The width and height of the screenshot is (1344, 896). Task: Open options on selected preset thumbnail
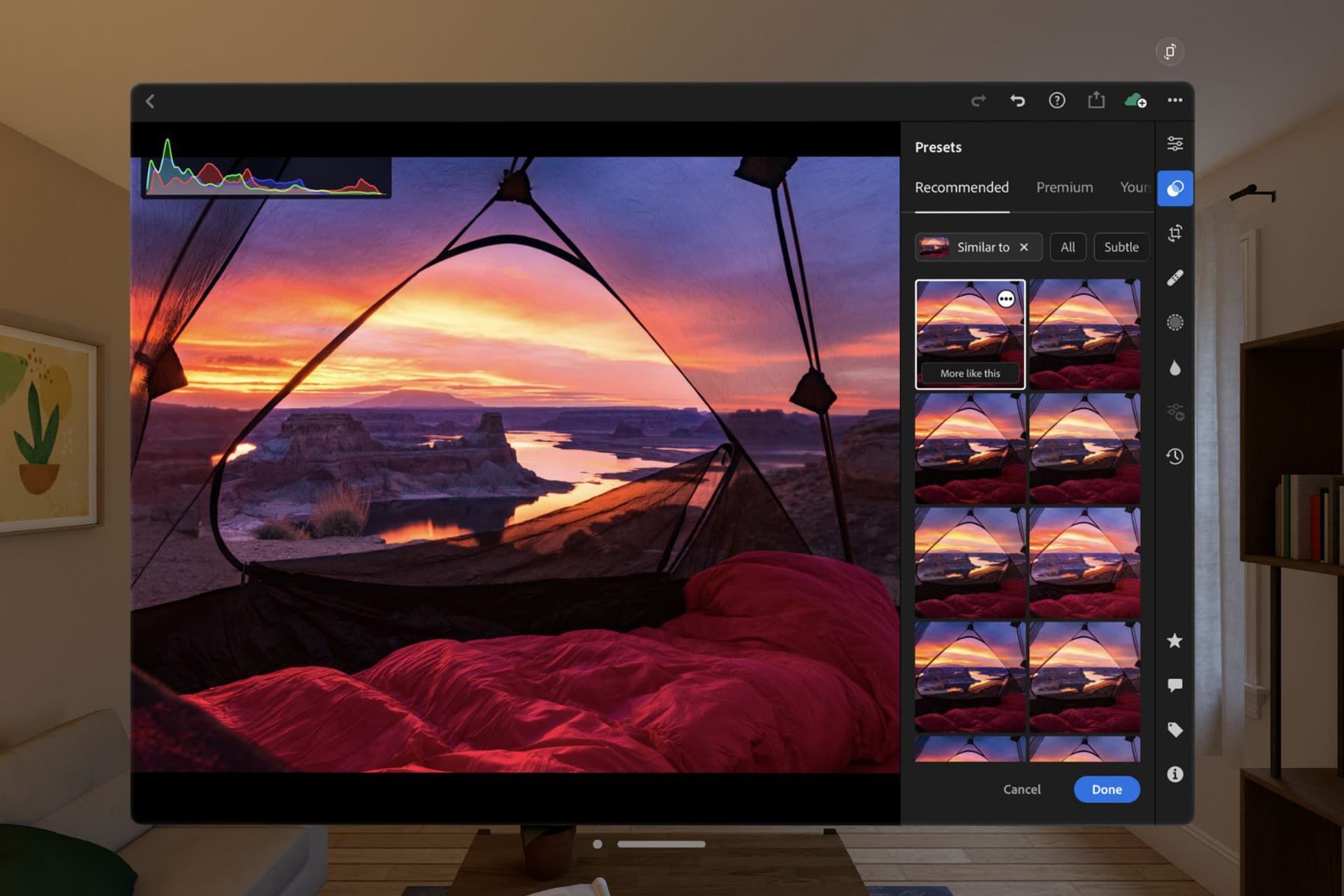coord(1006,299)
